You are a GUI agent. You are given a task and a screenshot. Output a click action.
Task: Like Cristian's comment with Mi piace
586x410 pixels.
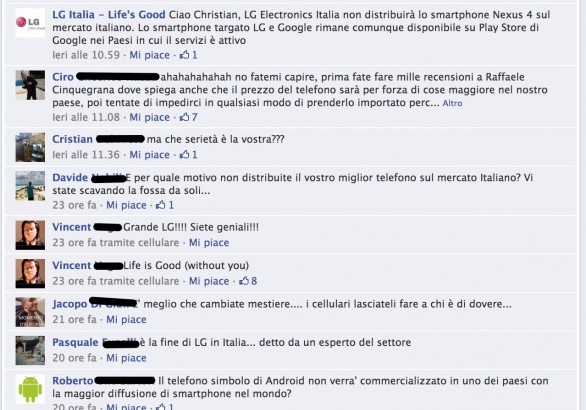(149, 154)
